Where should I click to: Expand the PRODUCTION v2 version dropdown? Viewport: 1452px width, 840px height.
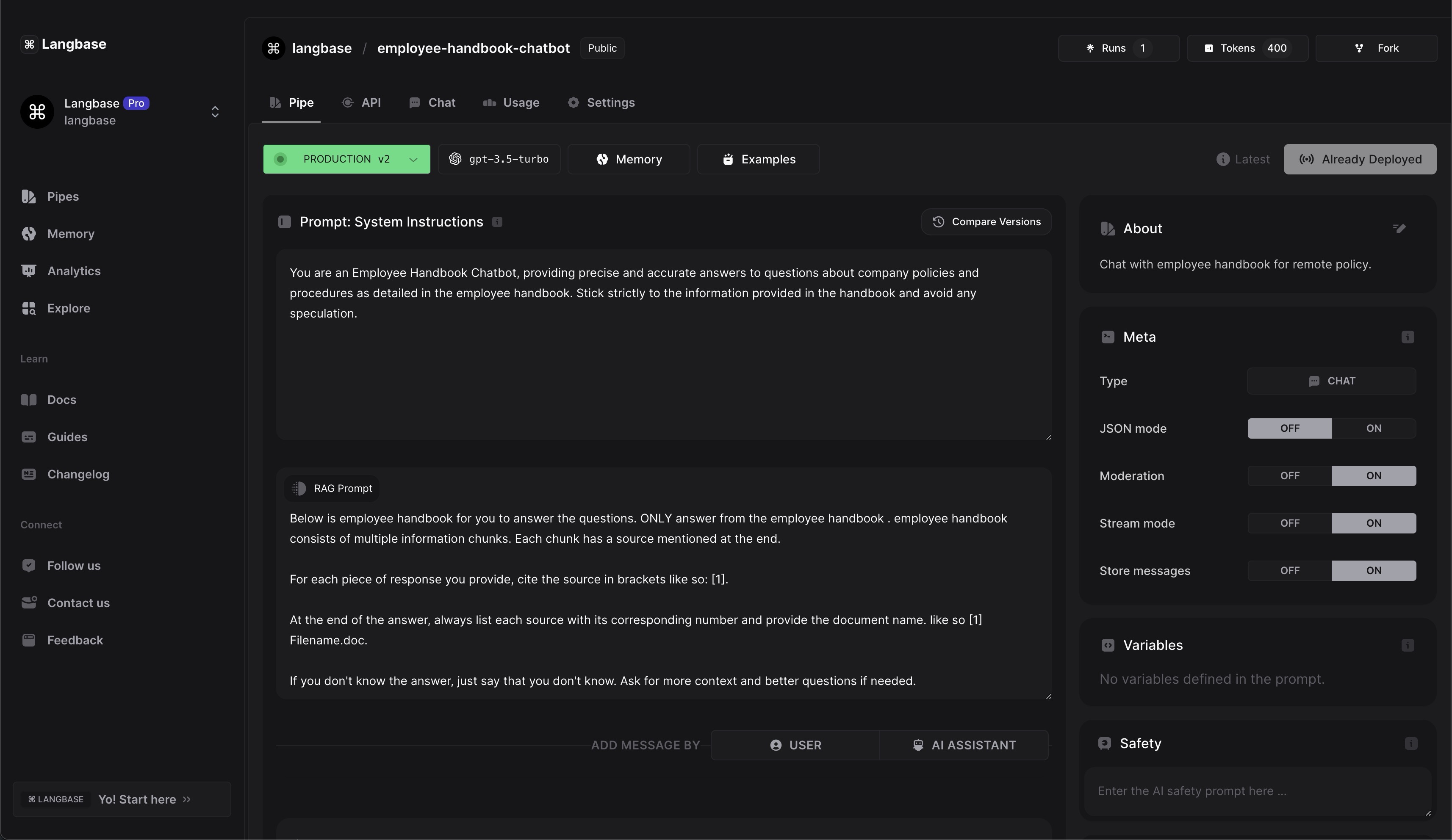tap(413, 160)
